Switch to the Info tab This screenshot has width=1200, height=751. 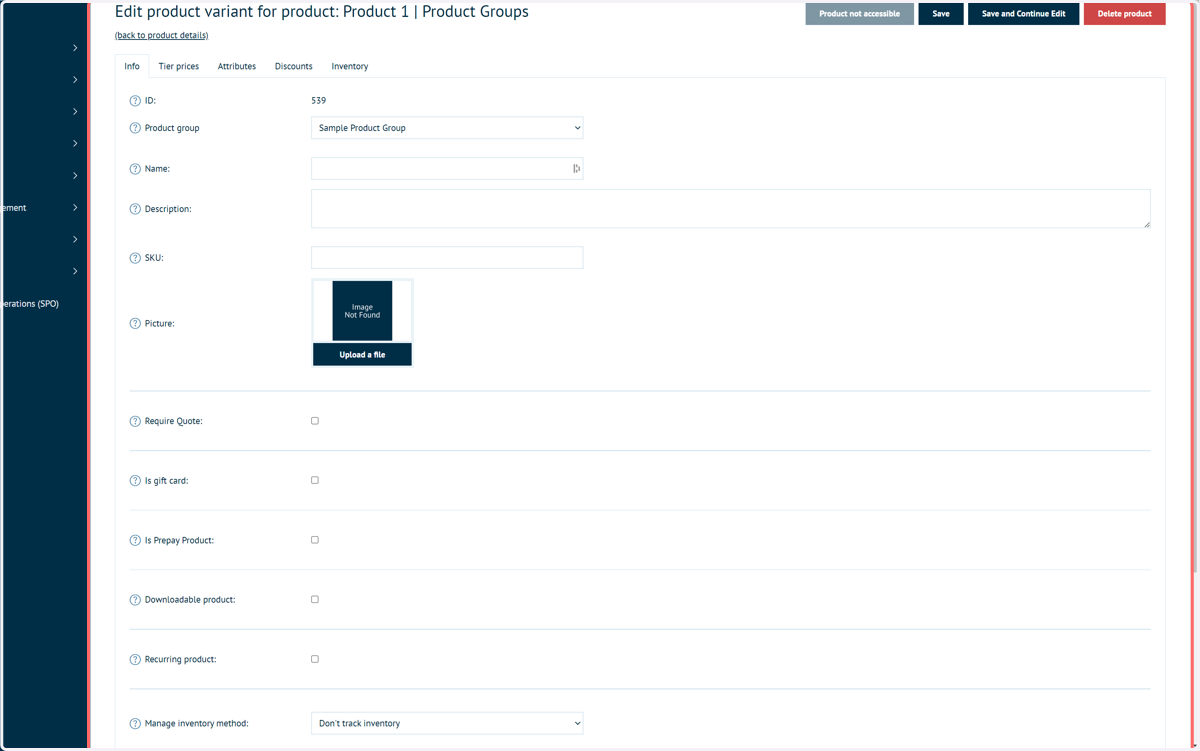pyautogui.click(x=132, y=66)
